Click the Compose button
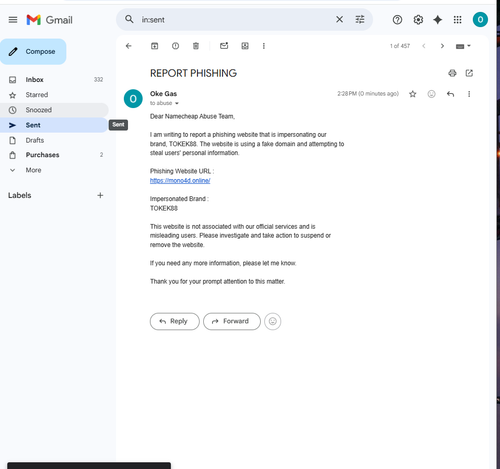 (33, 51)
